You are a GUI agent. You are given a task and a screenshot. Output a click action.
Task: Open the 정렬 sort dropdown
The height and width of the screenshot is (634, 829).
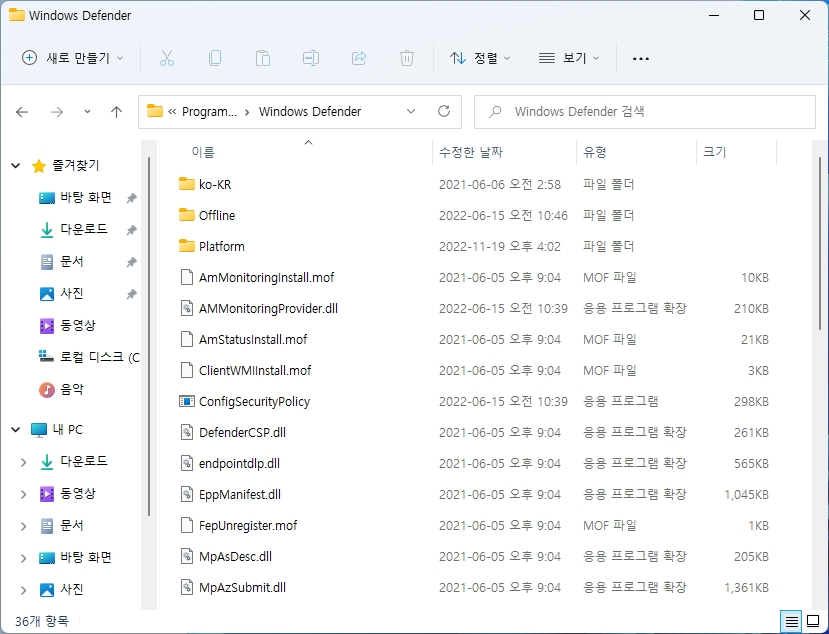[x=480, y=58]
